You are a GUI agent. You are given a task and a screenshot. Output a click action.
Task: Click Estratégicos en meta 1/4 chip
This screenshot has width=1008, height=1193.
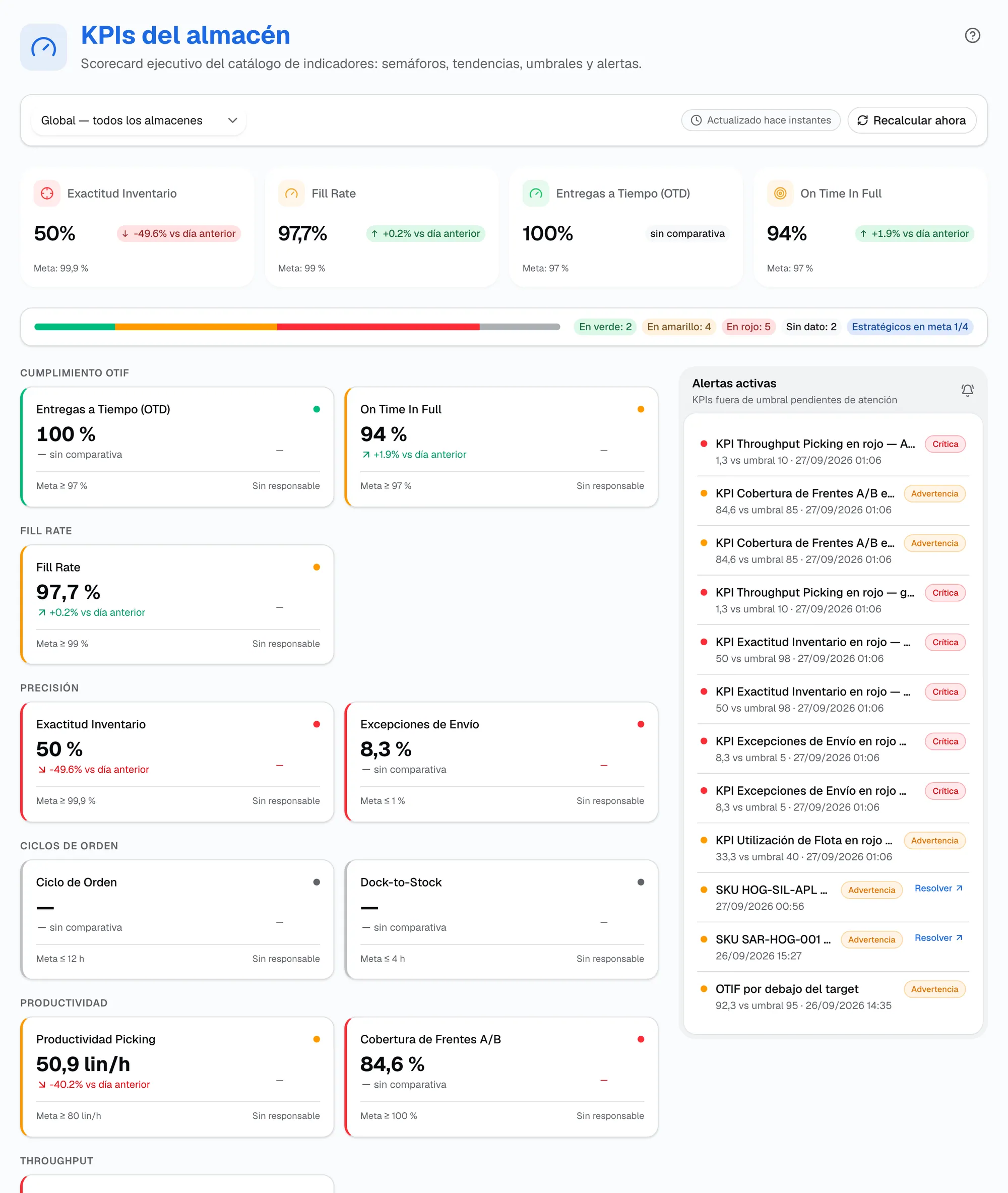[910, 327]
